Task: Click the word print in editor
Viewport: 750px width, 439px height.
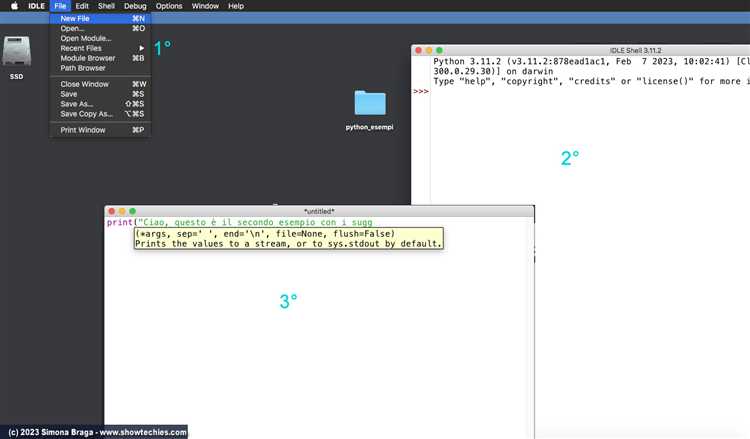Action: pyautogui.click(x=120, y=222)
